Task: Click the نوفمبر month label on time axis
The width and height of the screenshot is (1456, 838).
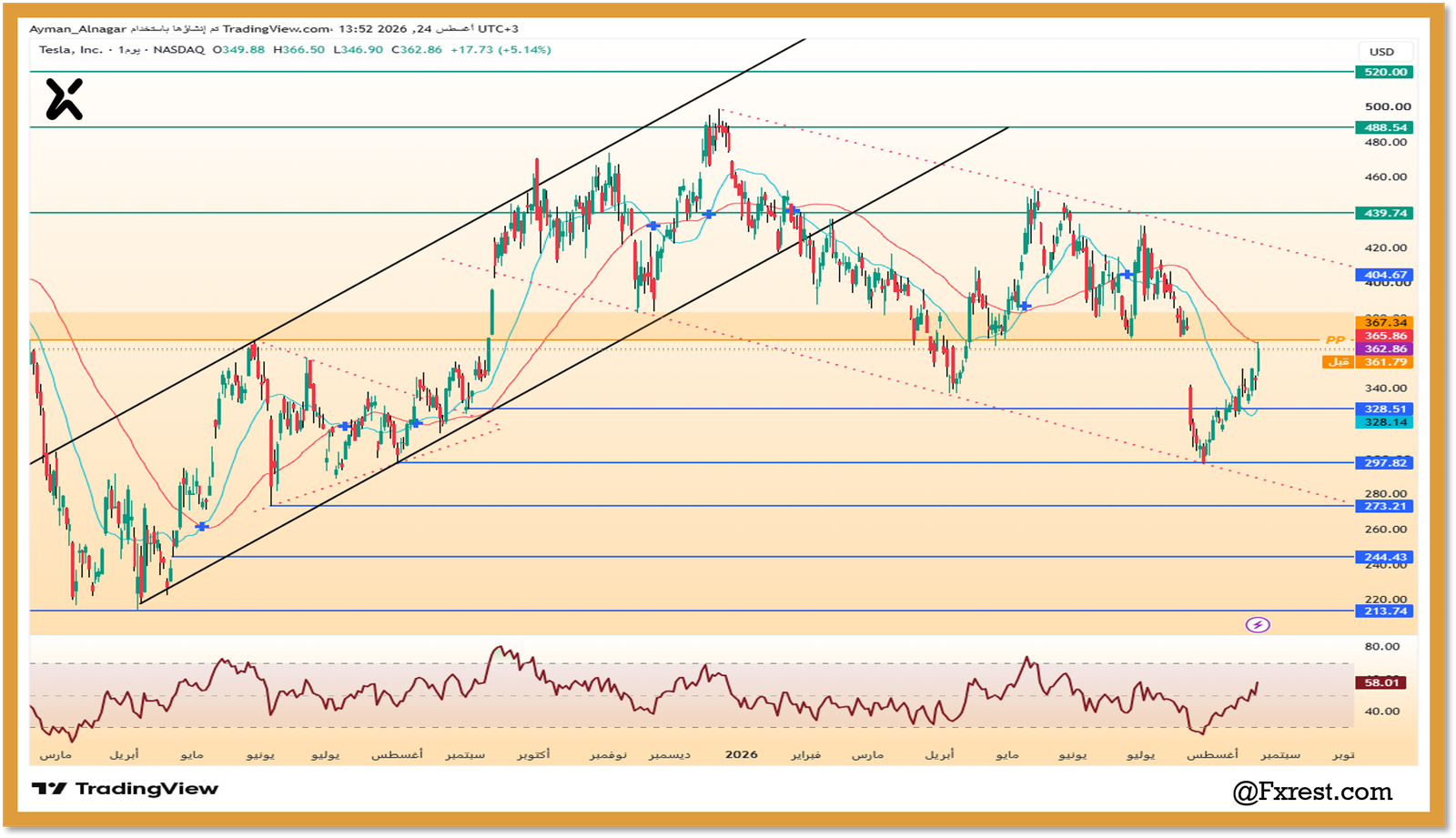Action: (607, 755)
